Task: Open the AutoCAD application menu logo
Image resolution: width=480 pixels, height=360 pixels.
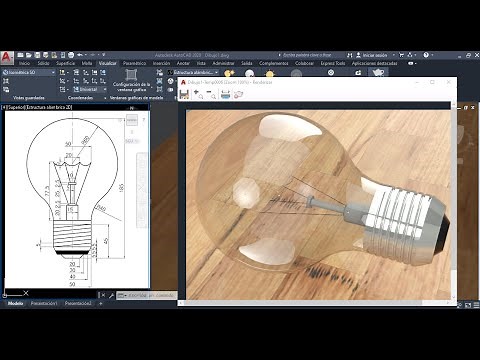Action: tap(7, 58)
